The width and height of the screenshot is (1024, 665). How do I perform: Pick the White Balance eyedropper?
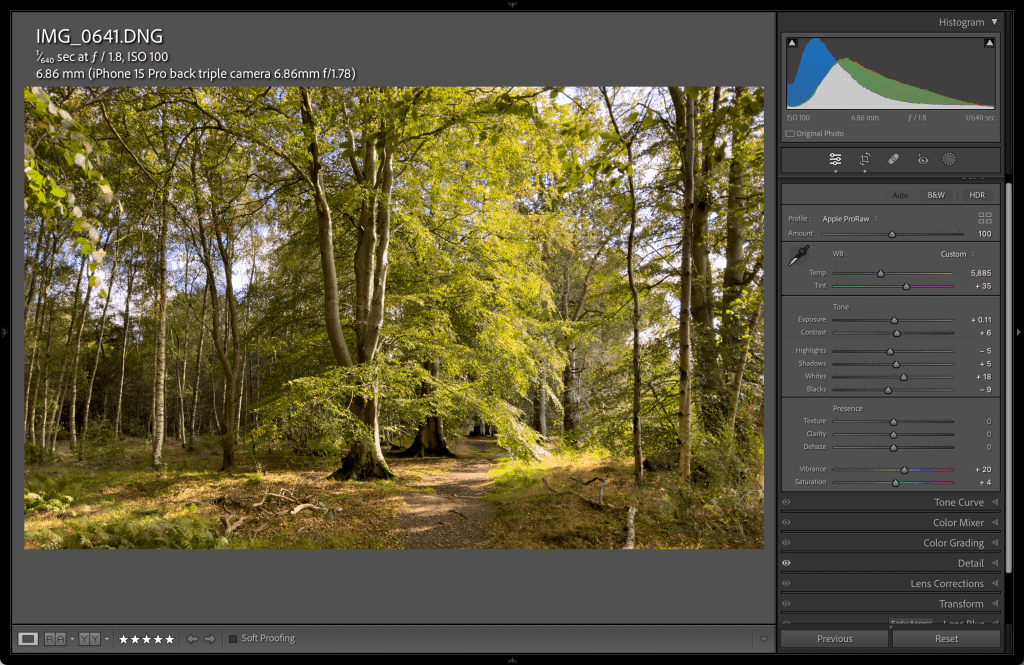pyautogui.click(x=798, y=256)
